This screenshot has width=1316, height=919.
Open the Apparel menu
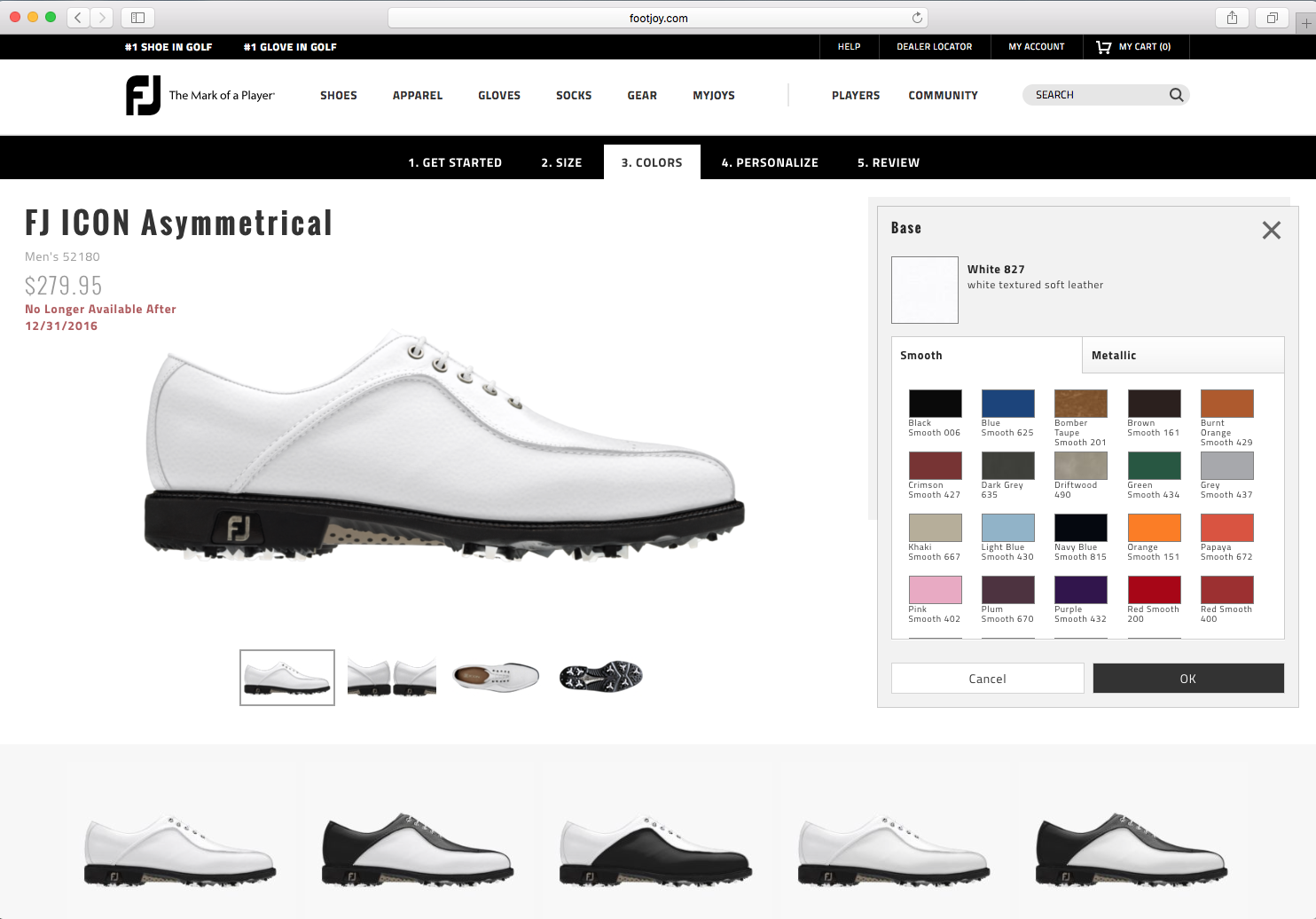(x=418, y=95)
